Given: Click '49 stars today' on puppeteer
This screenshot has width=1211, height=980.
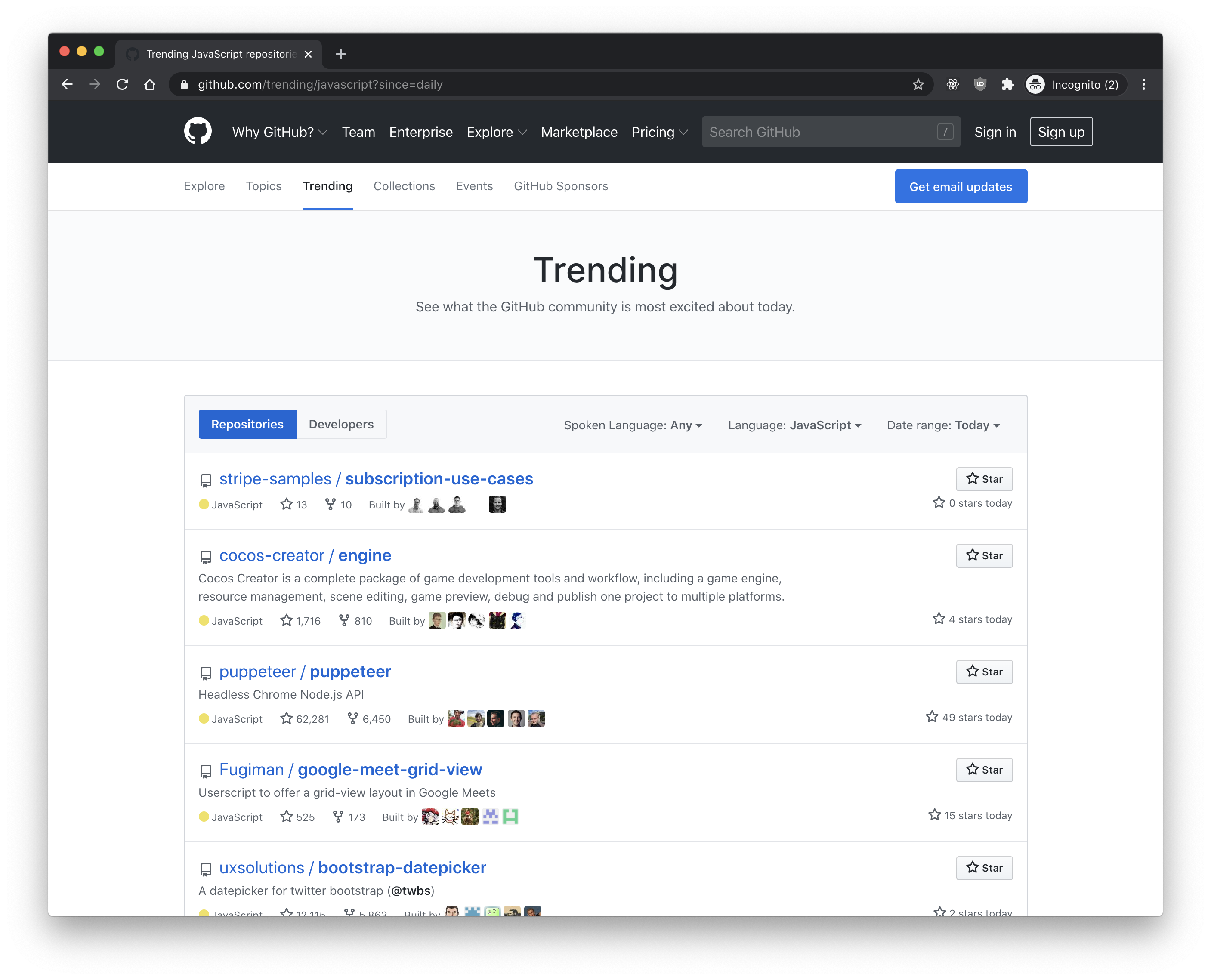Looking at the screenshot, I should [969, 718].
